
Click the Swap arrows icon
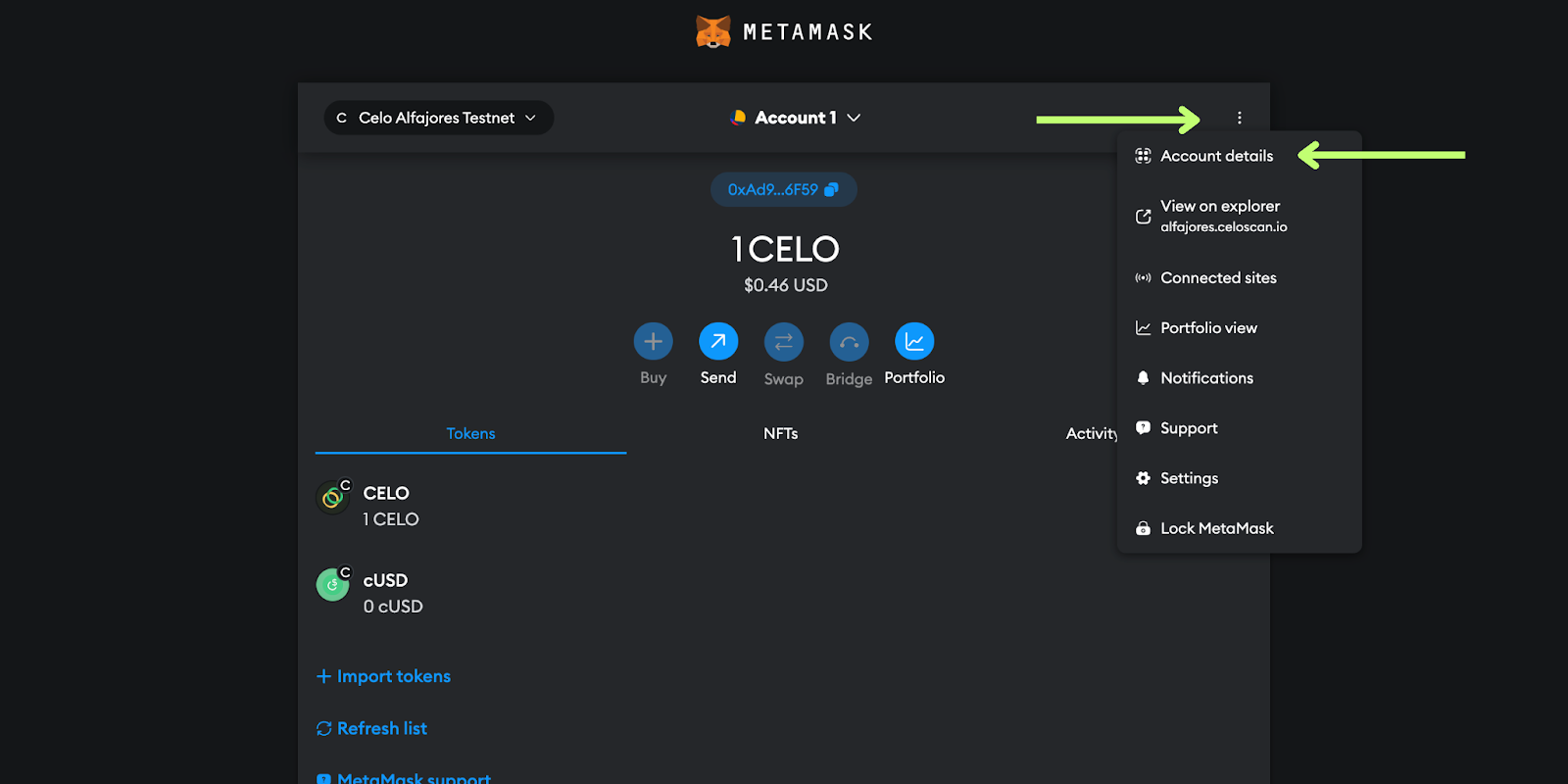click(x=784, y=341)
